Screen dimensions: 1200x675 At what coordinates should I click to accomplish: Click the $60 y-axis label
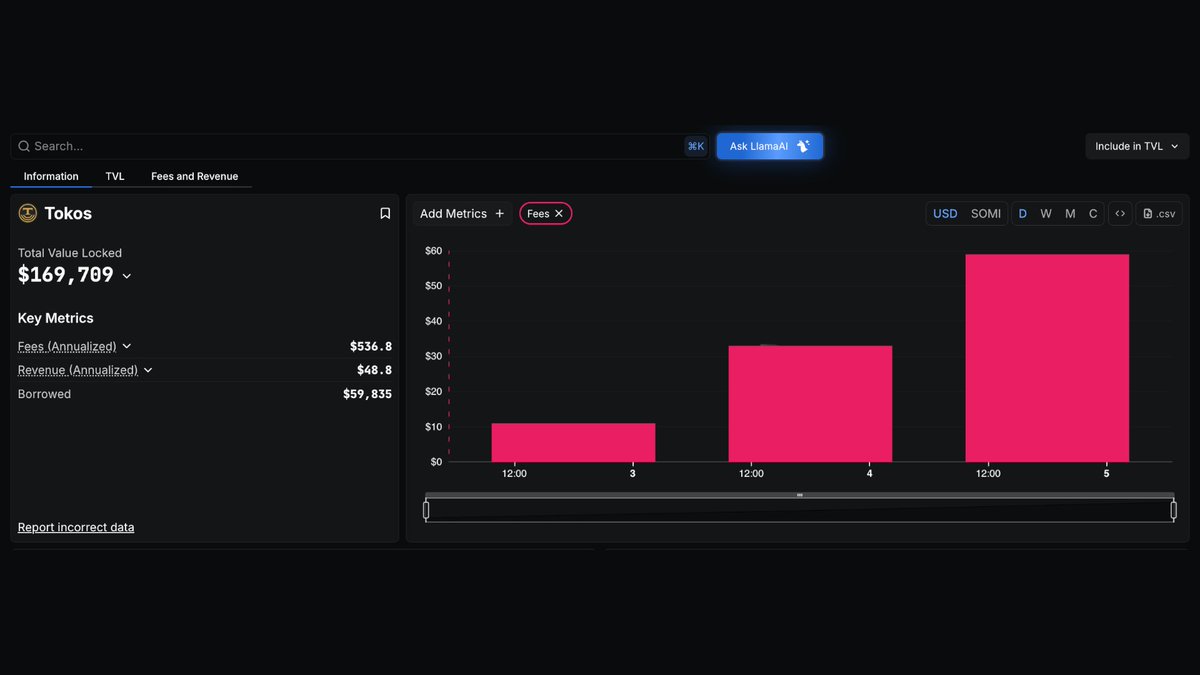click(433, 251)
